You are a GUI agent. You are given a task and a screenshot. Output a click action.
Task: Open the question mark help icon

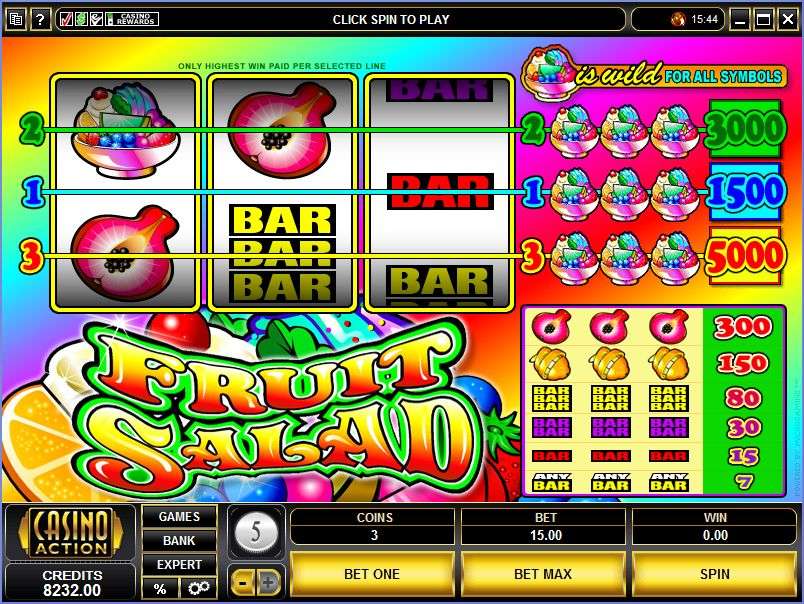coord(40,19)
